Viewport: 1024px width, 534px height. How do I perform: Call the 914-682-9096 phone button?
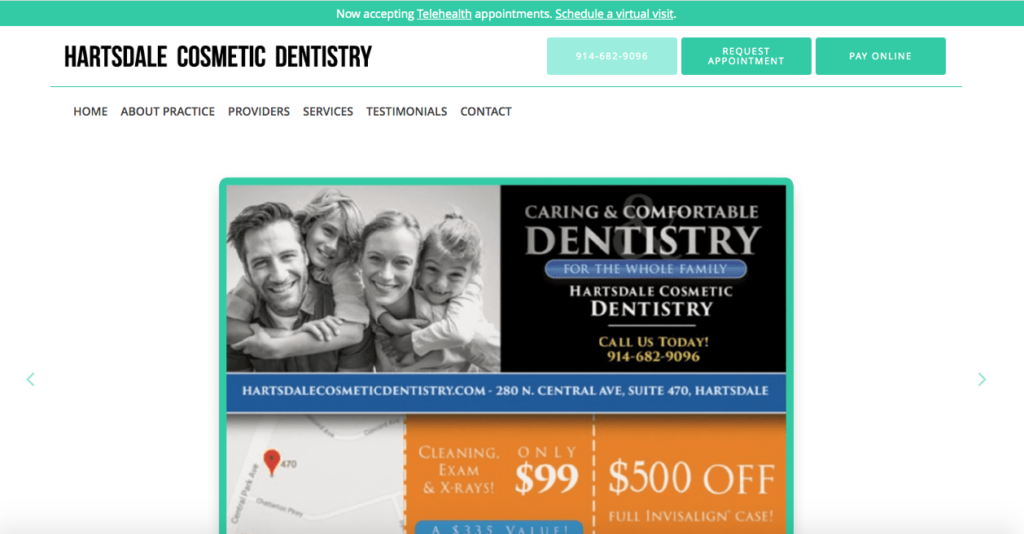click(x=612, y=56)
